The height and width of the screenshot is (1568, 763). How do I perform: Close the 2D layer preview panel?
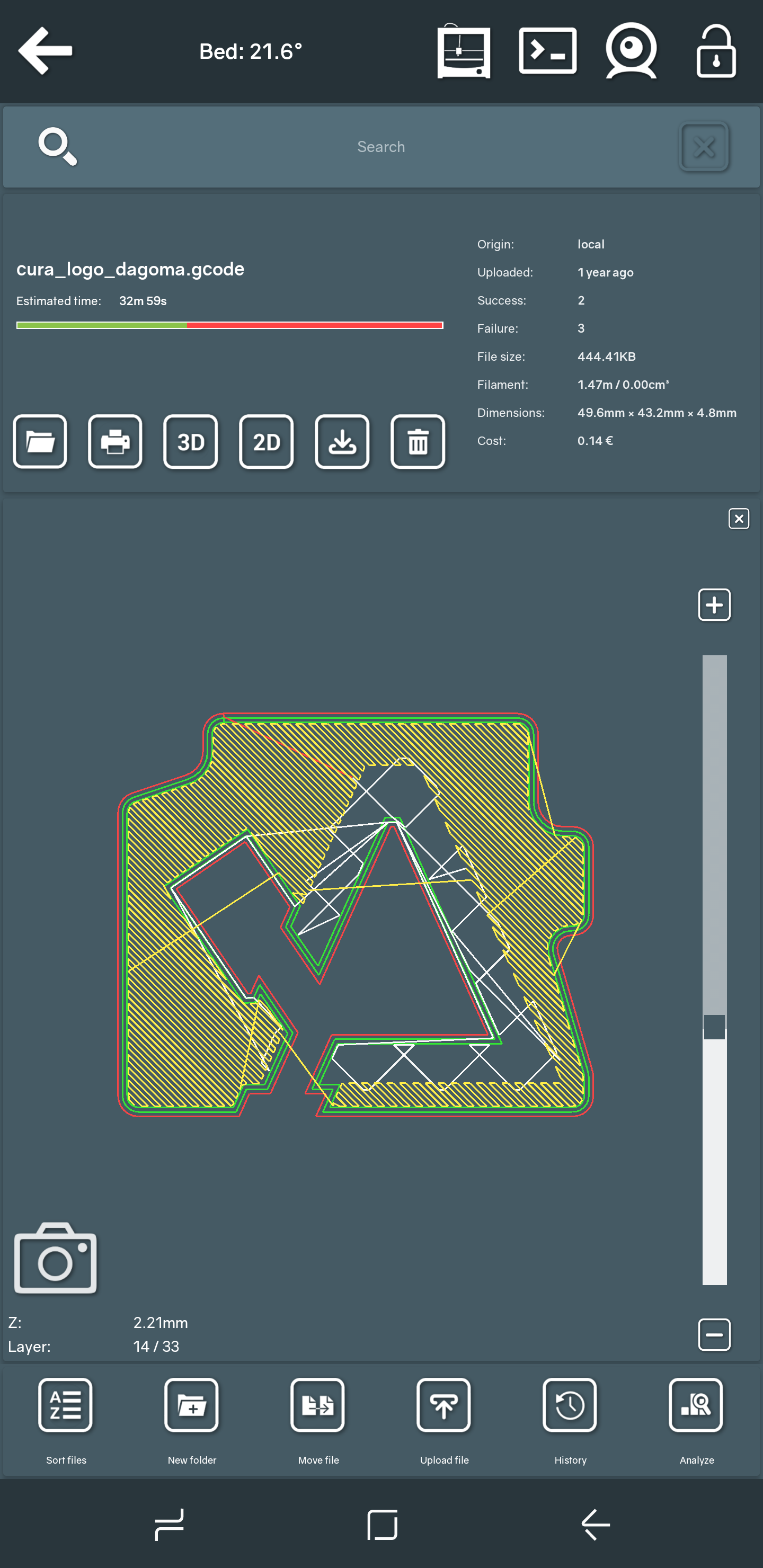[738, 519]
